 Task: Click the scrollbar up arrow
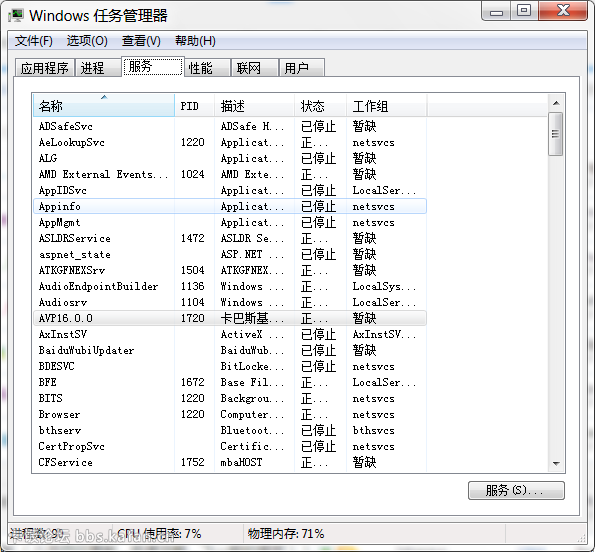click(556, 103)
